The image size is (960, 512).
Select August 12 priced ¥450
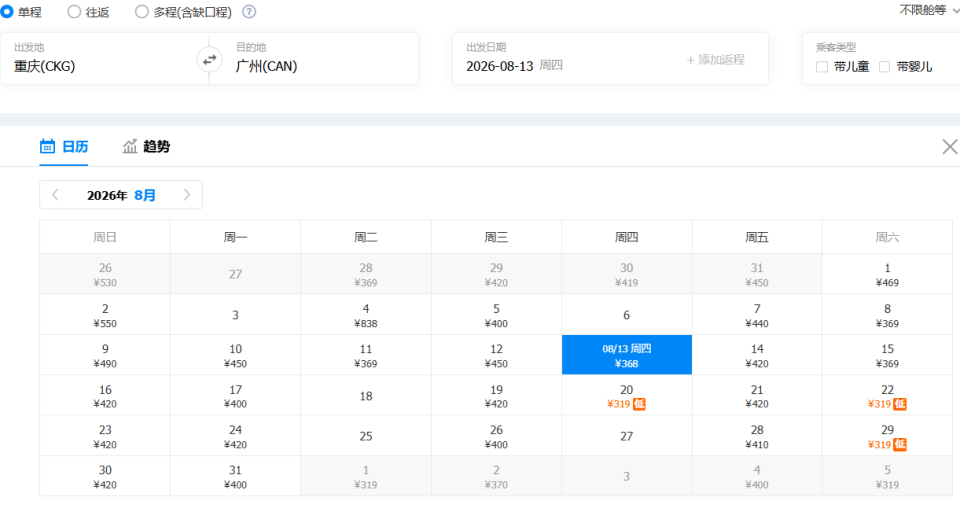(496, 355)
